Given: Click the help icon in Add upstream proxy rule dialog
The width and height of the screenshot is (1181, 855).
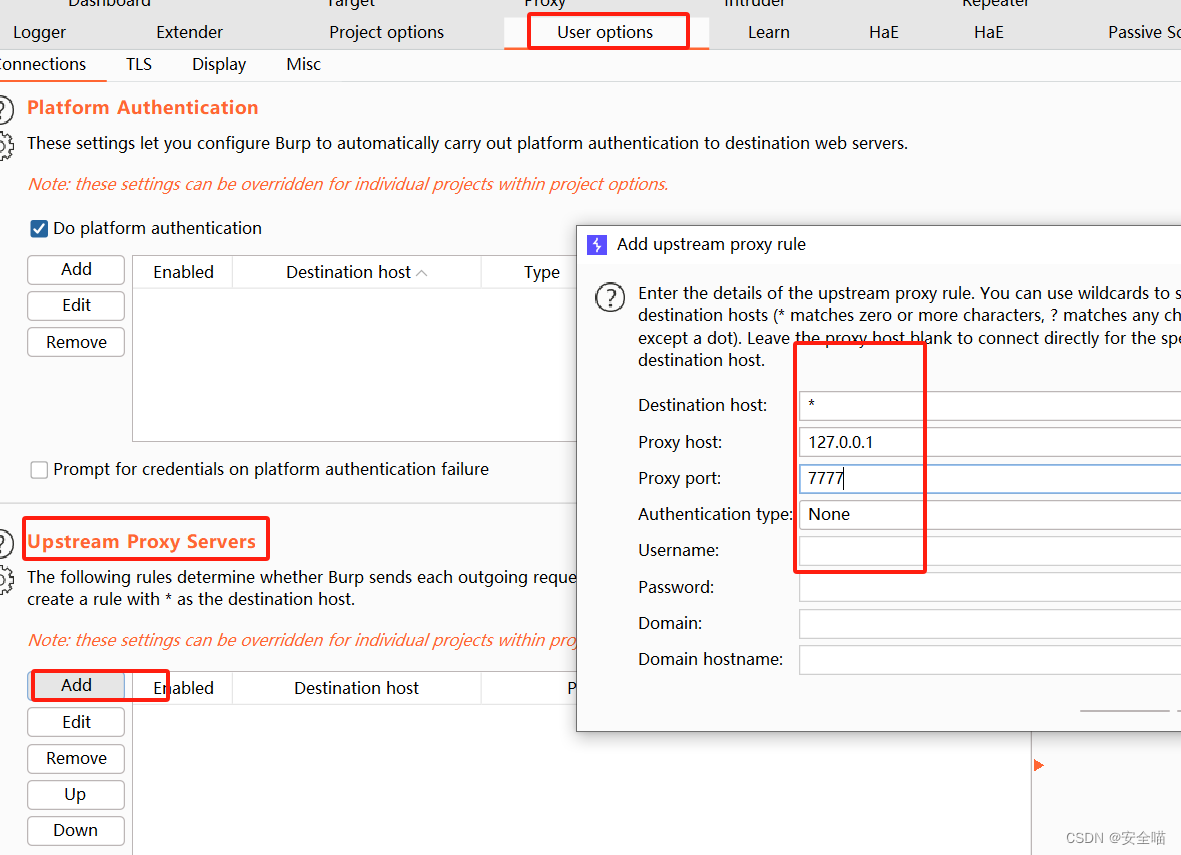Looking at the screenshot, I should pyautogui.click(x=610, y=298).
